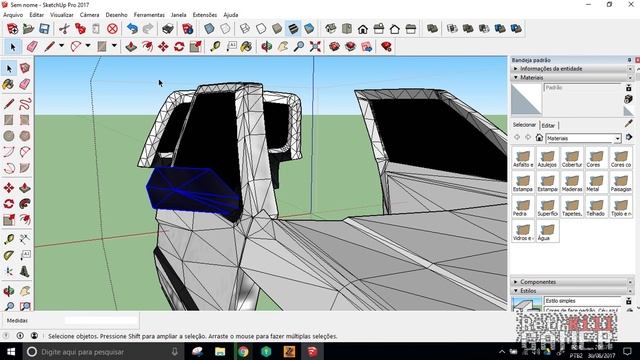
Task: Select the Dimension tool
Action: [25, 239]
